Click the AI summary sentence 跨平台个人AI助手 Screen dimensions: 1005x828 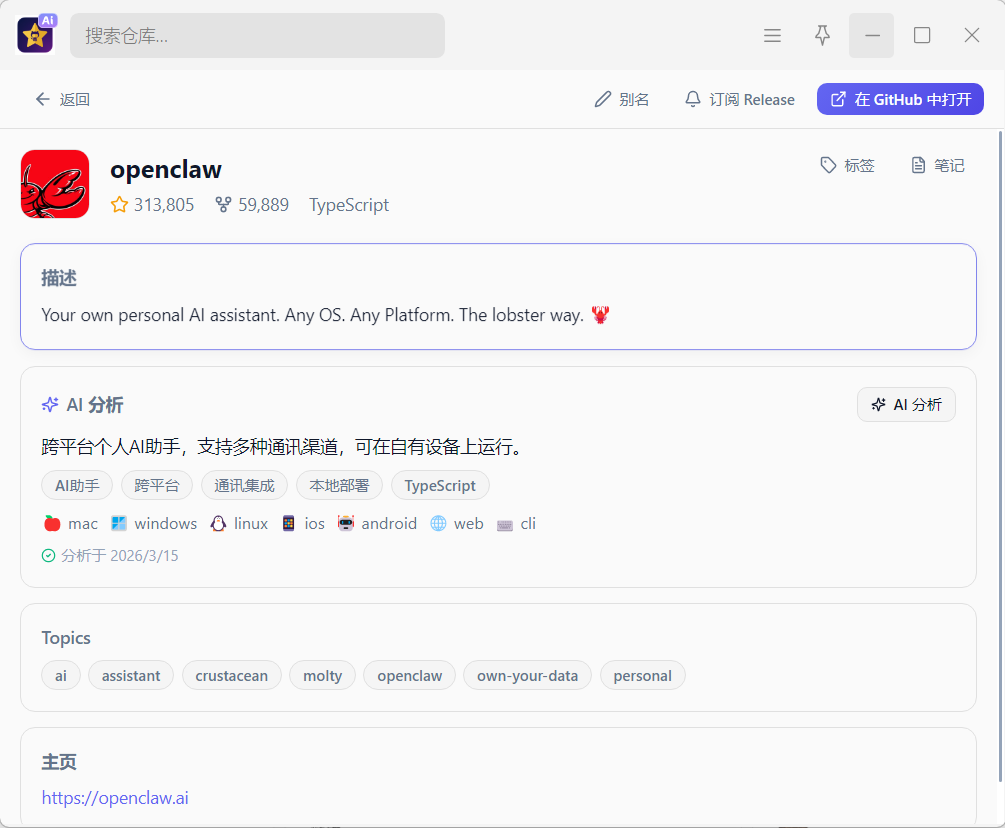click(283, 447)
